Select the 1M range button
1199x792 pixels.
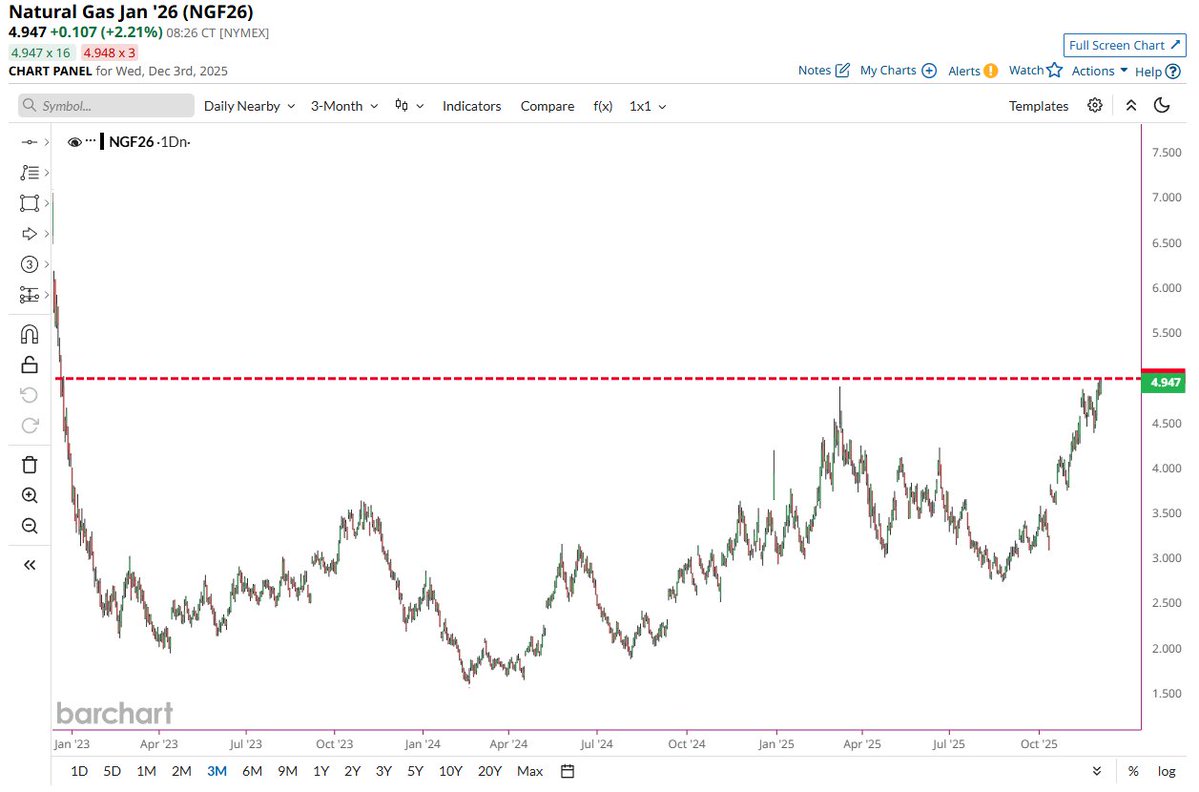point(146,771)
